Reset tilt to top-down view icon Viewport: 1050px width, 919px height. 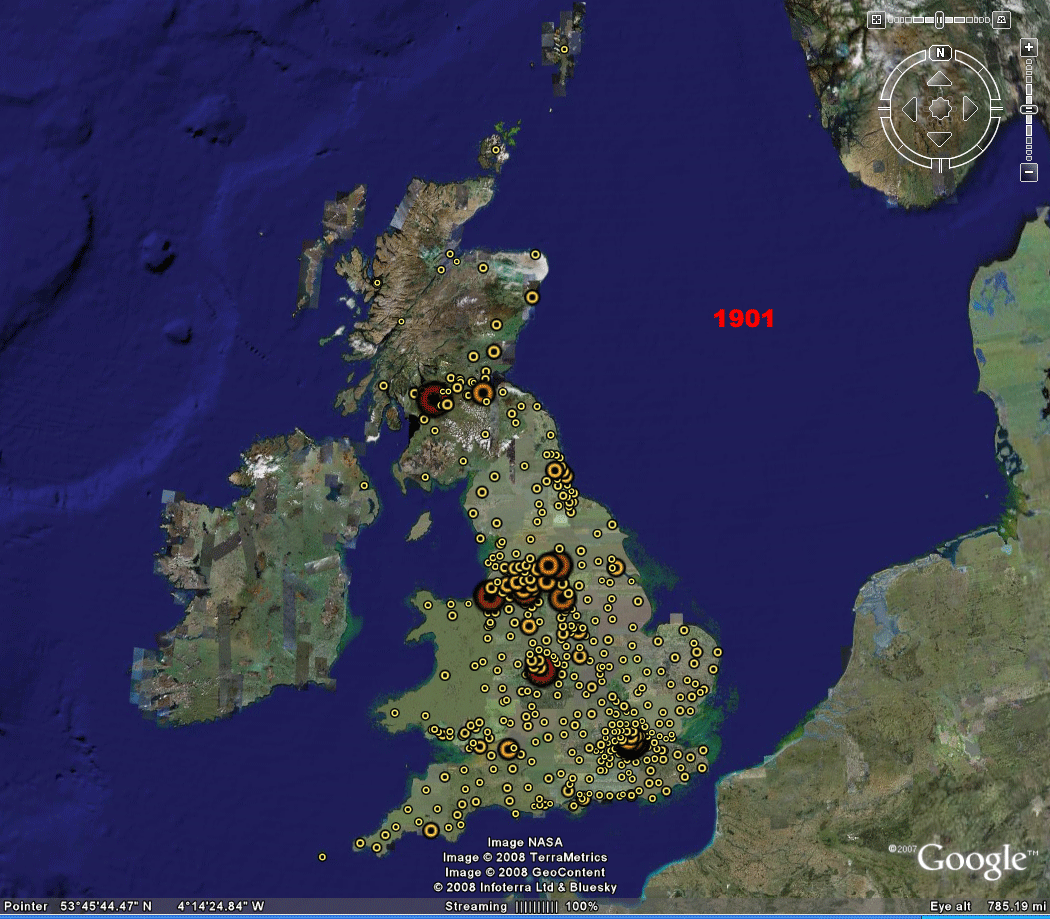click(876, 20)
